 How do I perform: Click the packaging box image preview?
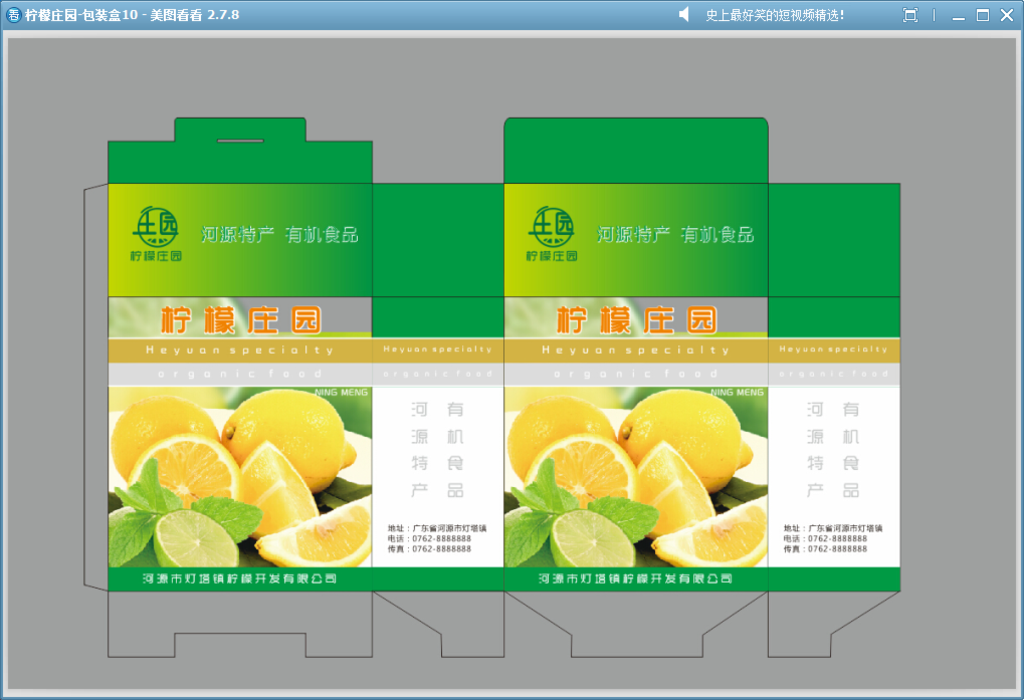[x=512, y=363]
